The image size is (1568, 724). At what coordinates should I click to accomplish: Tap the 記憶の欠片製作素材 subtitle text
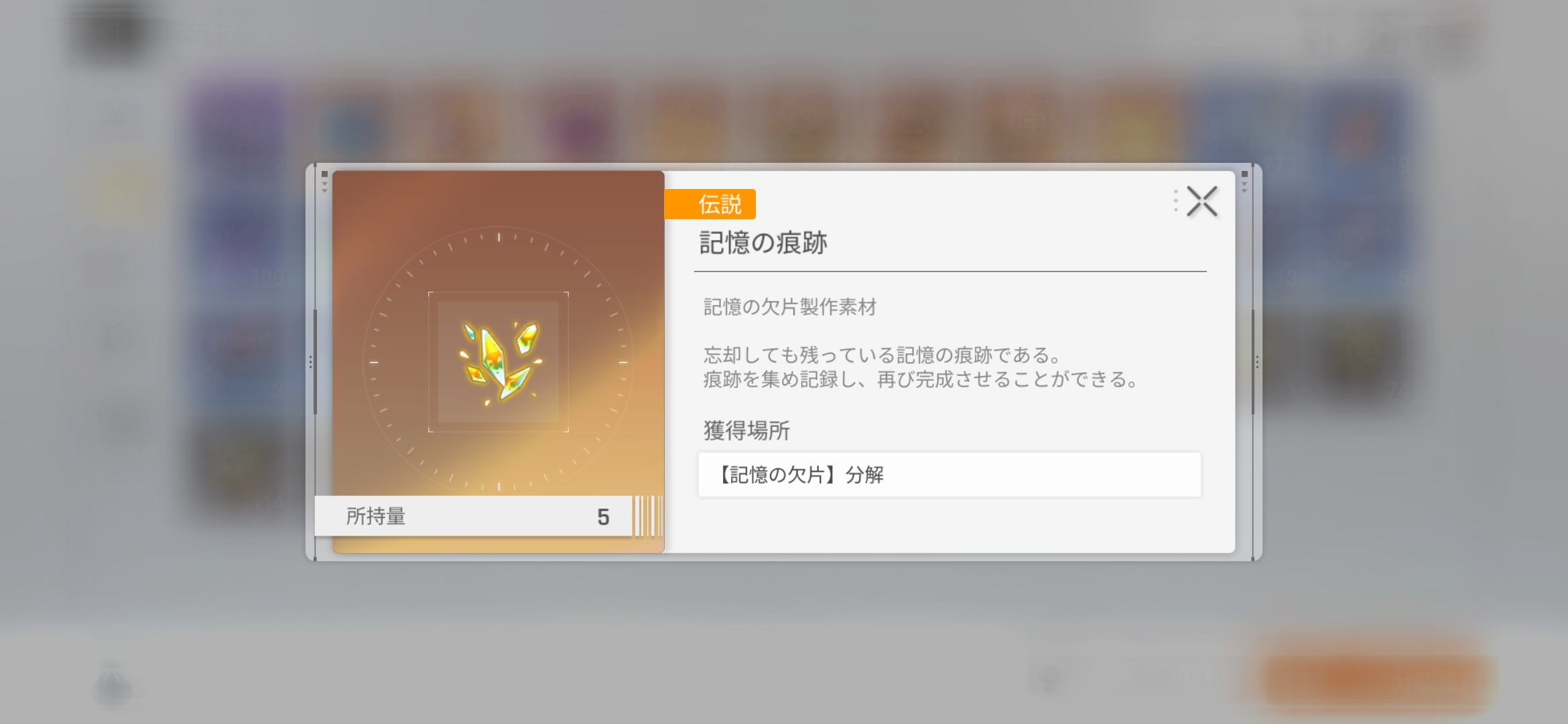point(790,307)
